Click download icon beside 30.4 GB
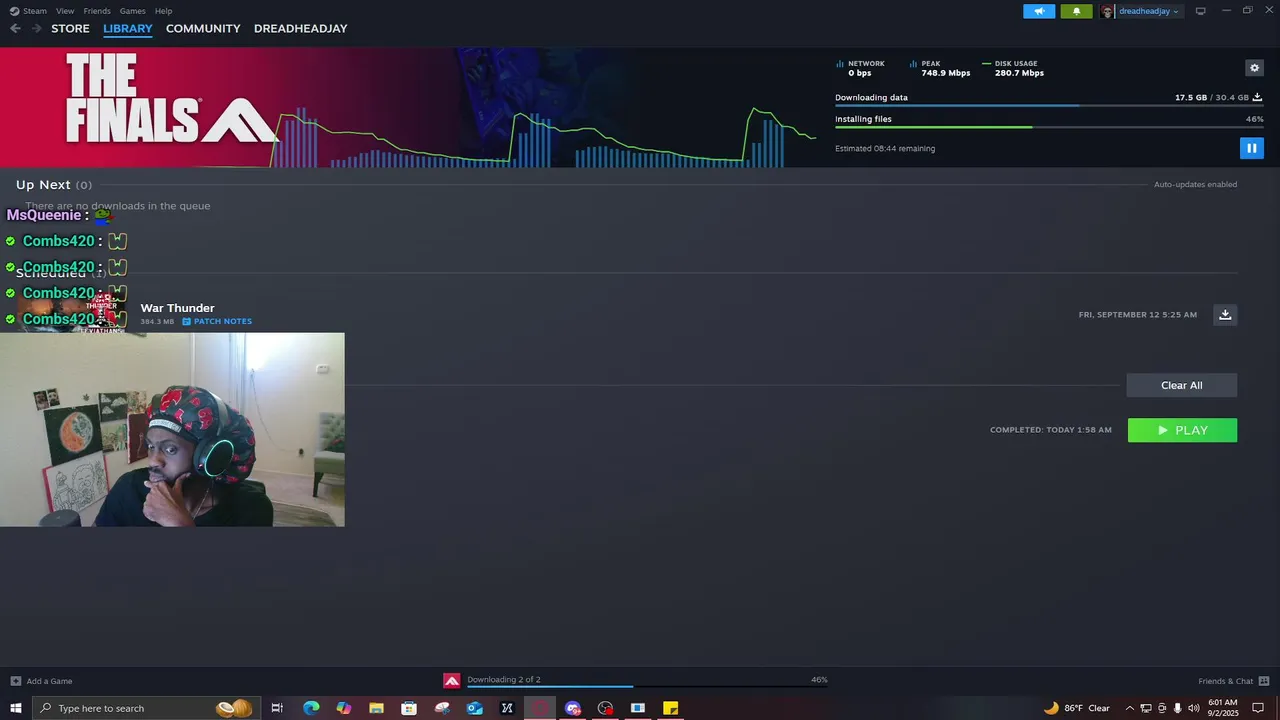The image size is (1280, 720). pyautogui.click(x=1257, y=97)
